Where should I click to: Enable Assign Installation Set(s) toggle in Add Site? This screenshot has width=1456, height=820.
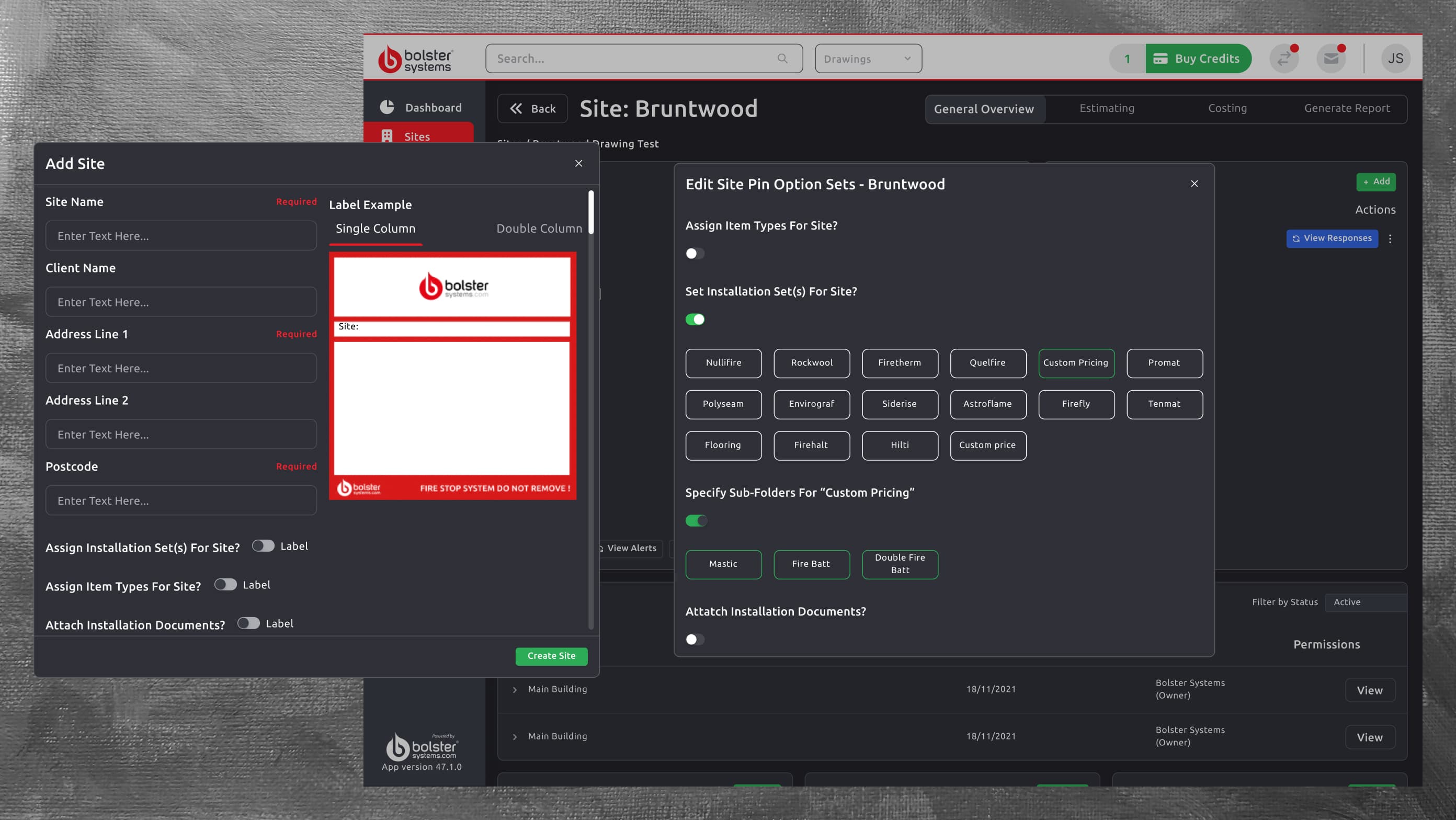(x=263, y=545)
